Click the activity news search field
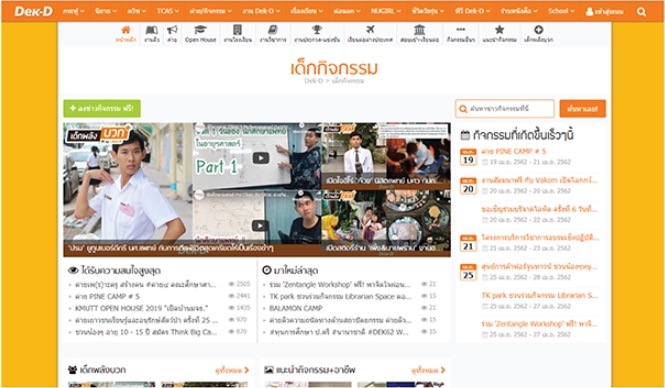Viewport: 665px width, 388px height. [x=505, y=109]
